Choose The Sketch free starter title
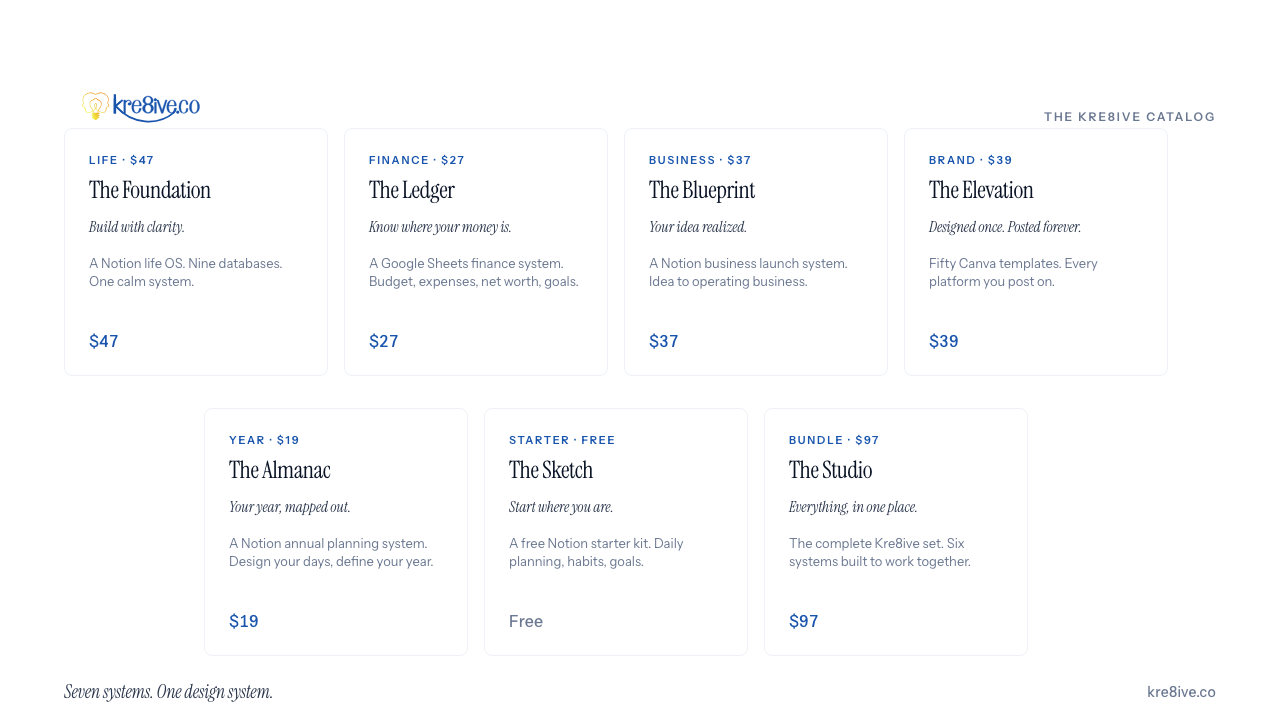The height and width of the screenshot is (720, 1280). 551,470
